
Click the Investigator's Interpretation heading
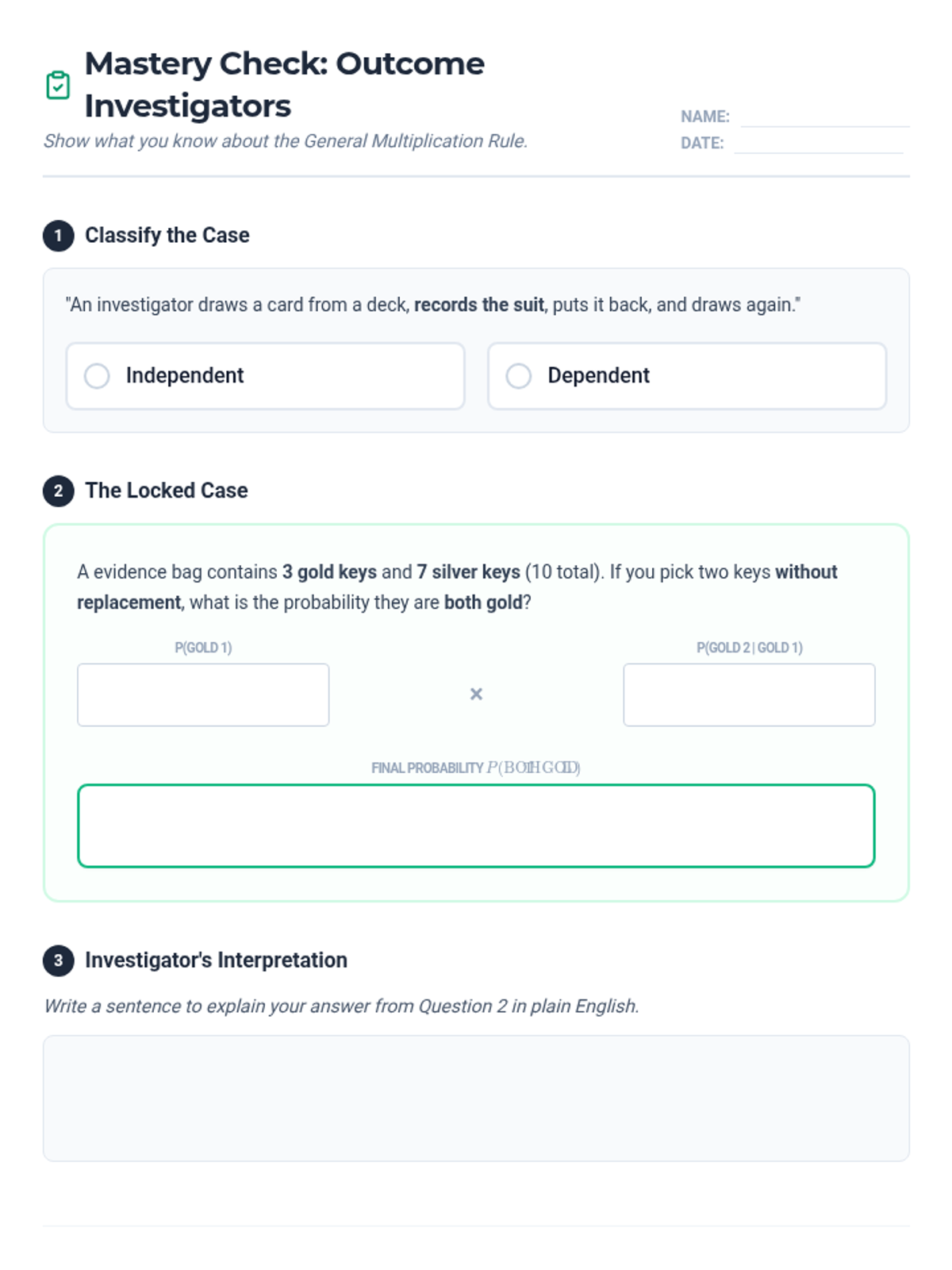coord(216,960)
